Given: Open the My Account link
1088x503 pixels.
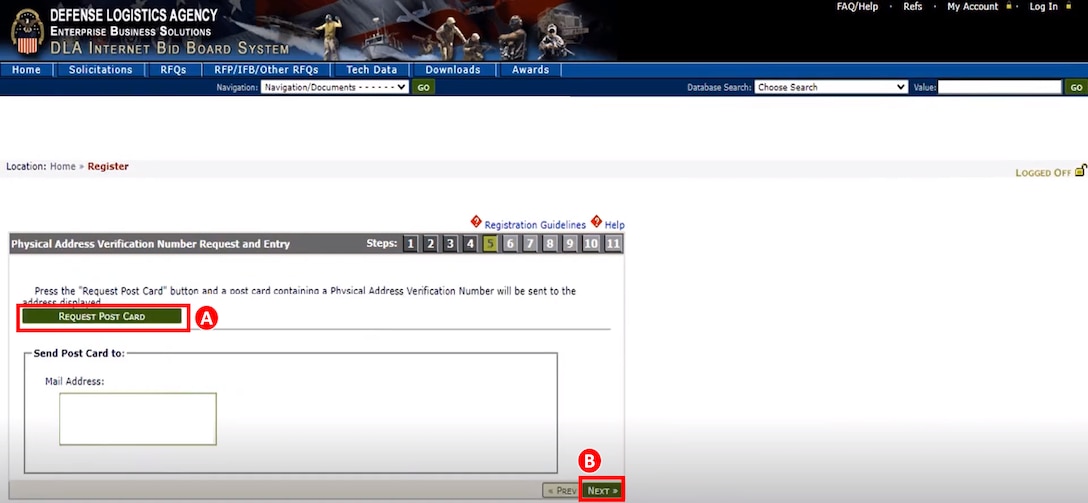Looking at the screenshot, I should pos(972,7).
